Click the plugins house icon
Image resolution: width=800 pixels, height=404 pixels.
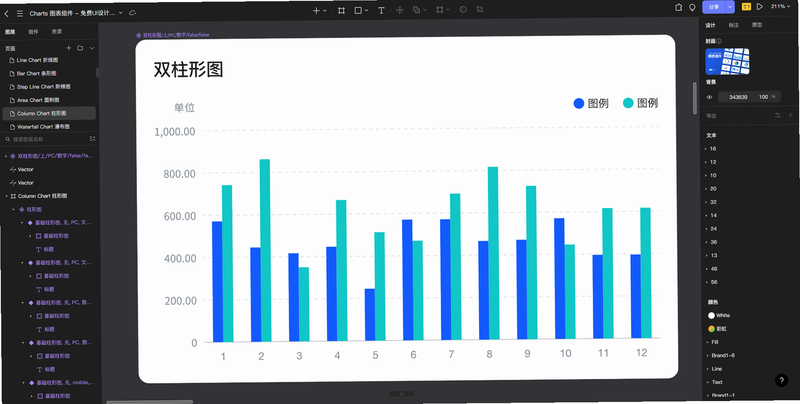[679, 7]
